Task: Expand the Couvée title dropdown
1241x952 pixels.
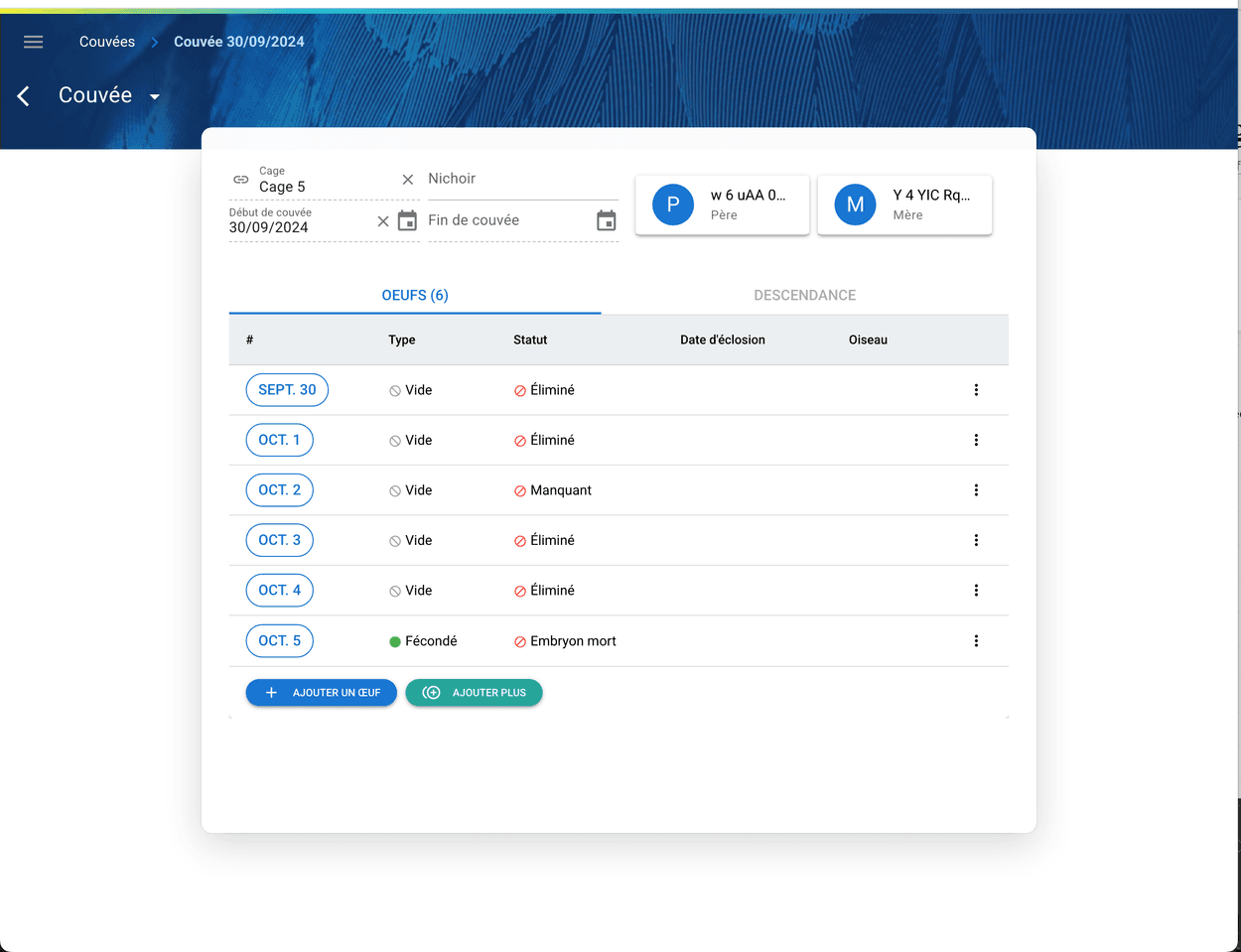Action: coord(155,96)
